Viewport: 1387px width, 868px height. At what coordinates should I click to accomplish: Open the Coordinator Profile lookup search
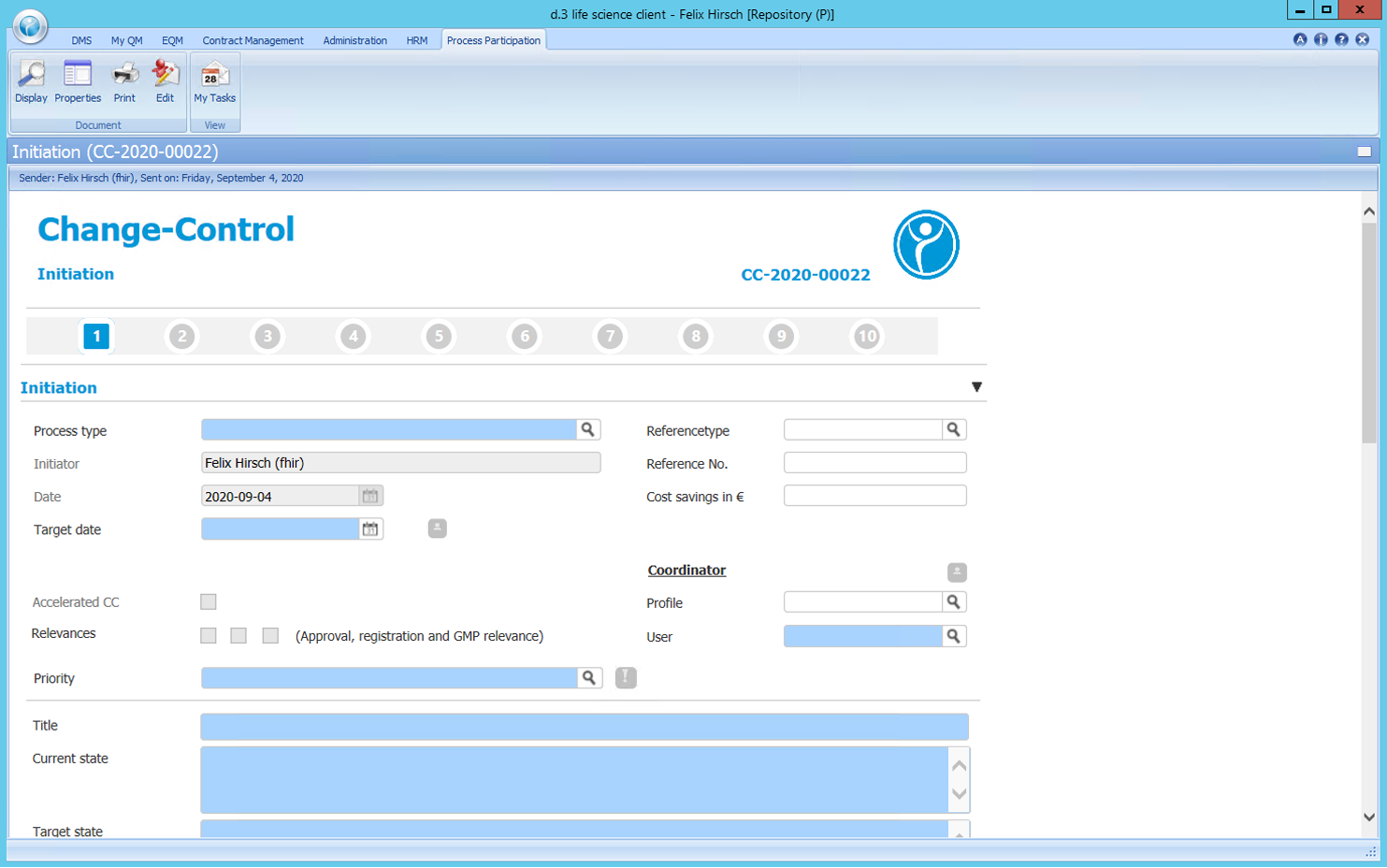coord(953,601)
